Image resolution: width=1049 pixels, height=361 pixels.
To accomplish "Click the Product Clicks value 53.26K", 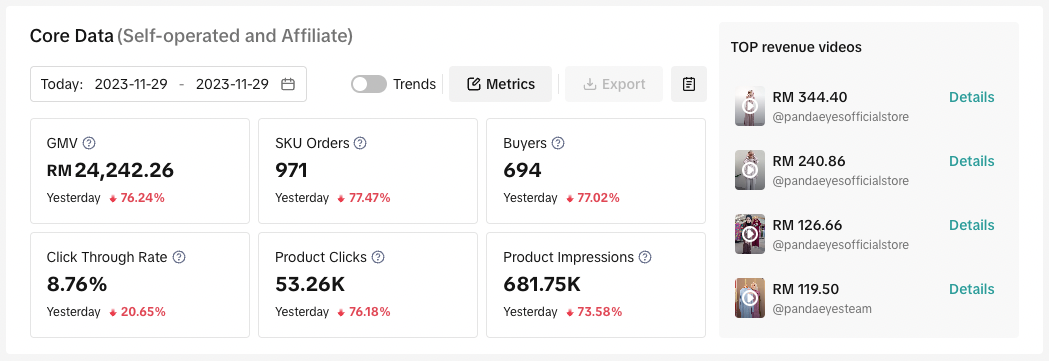I will [310, 285].
